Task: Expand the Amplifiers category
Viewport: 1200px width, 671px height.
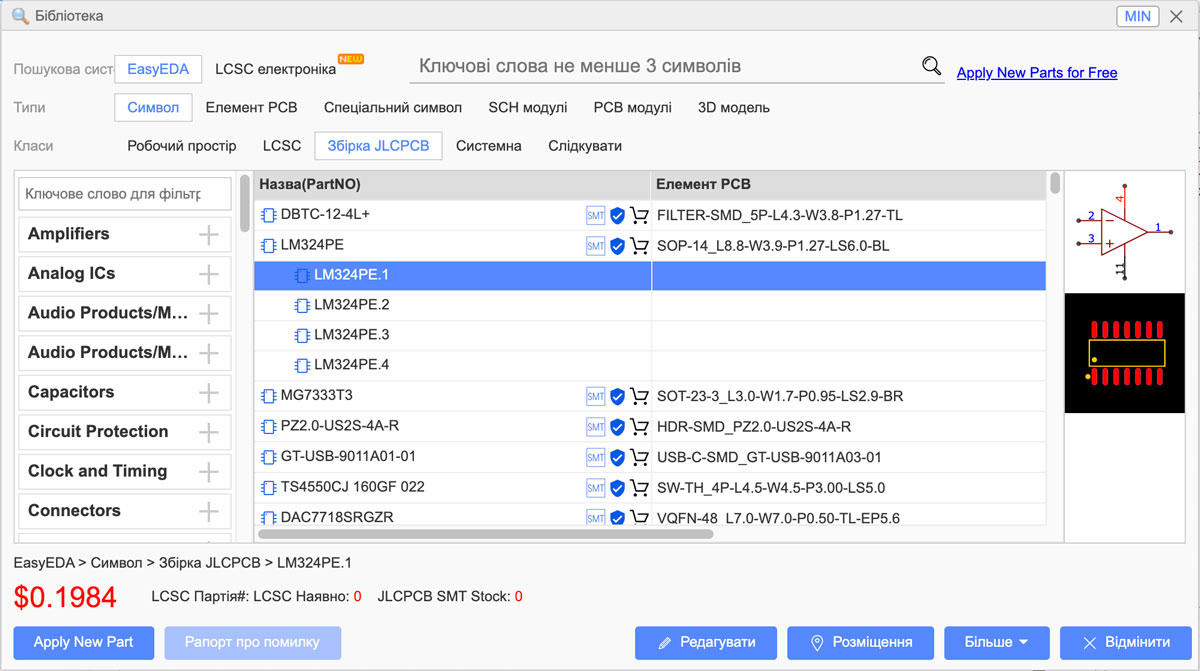Action: pos(208,235)
